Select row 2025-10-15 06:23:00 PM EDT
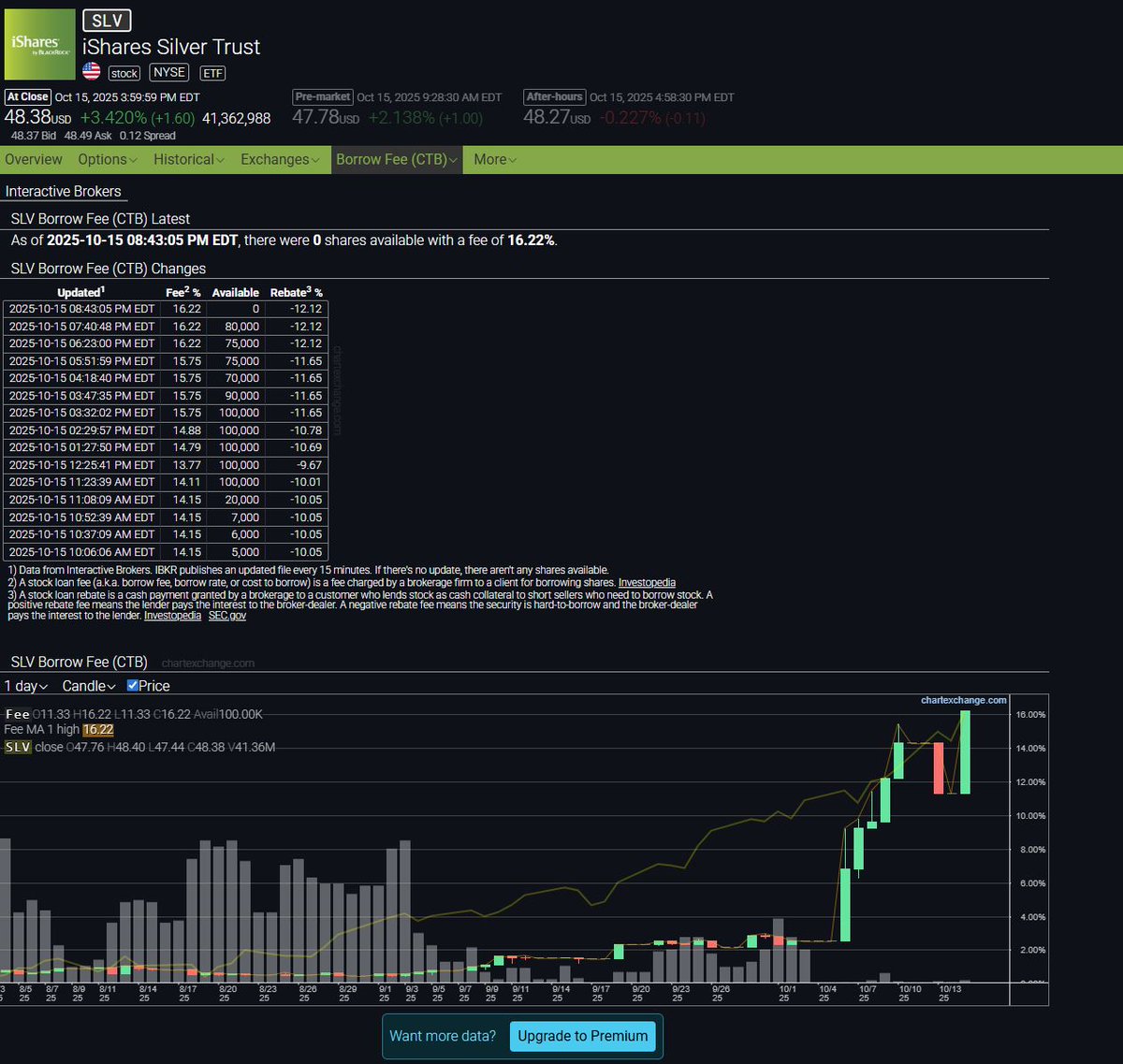The image size is (1123, 1064). [x=167, y=343]
